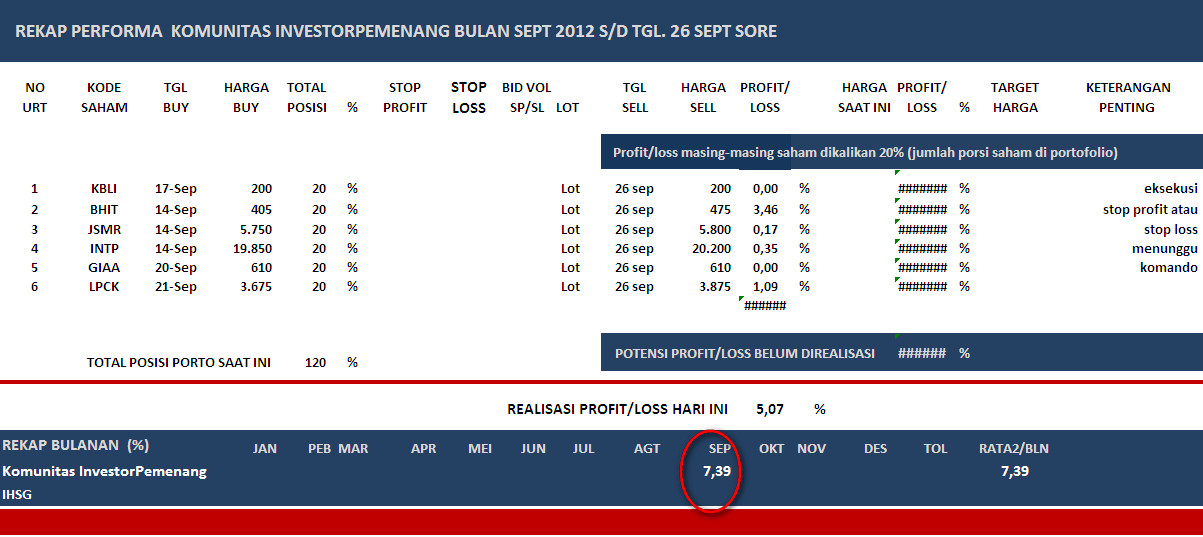
Task: Select buy price 405 cell
Action: click(x=260, y=210)
